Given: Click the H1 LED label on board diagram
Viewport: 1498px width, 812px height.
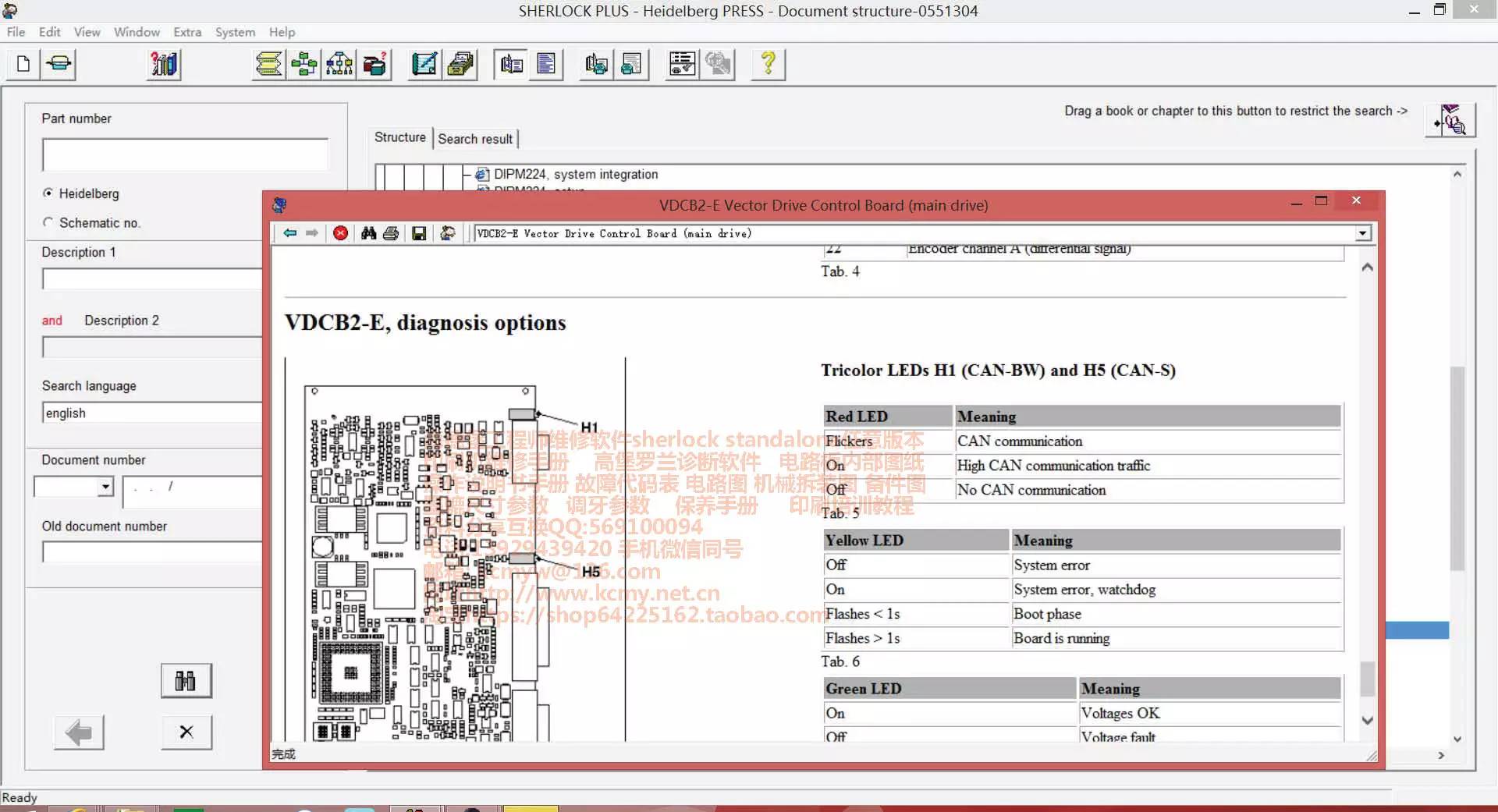Looking at the screenshot, I should pos(589,427).
